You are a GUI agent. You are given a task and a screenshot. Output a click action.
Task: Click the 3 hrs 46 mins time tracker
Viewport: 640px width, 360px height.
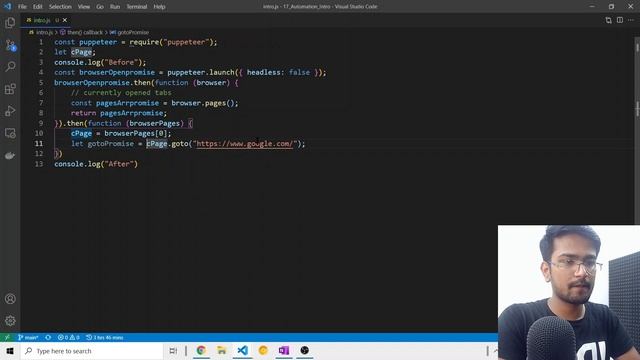point(105,338)
